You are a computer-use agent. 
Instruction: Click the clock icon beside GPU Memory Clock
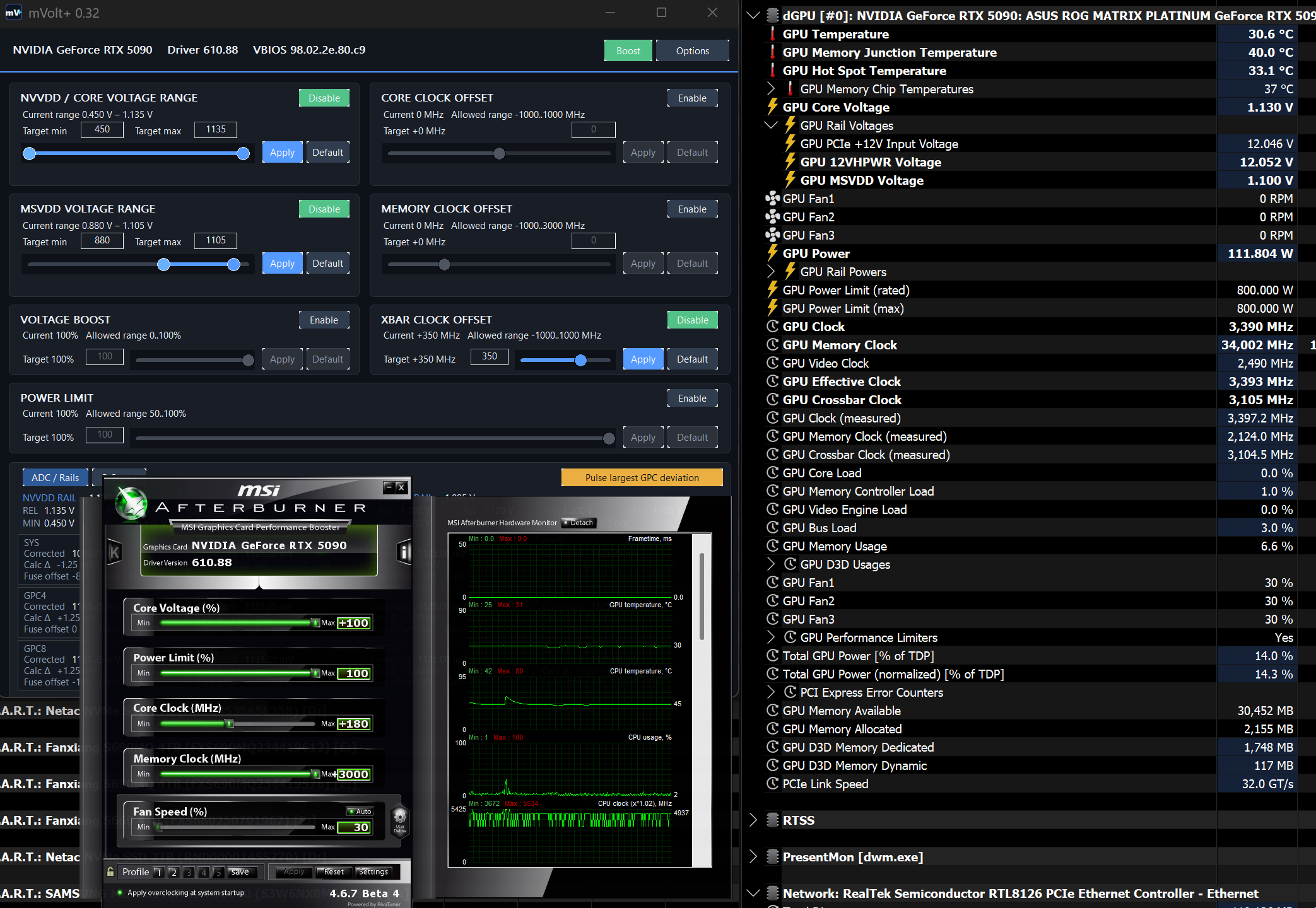(x=773, y=345)
